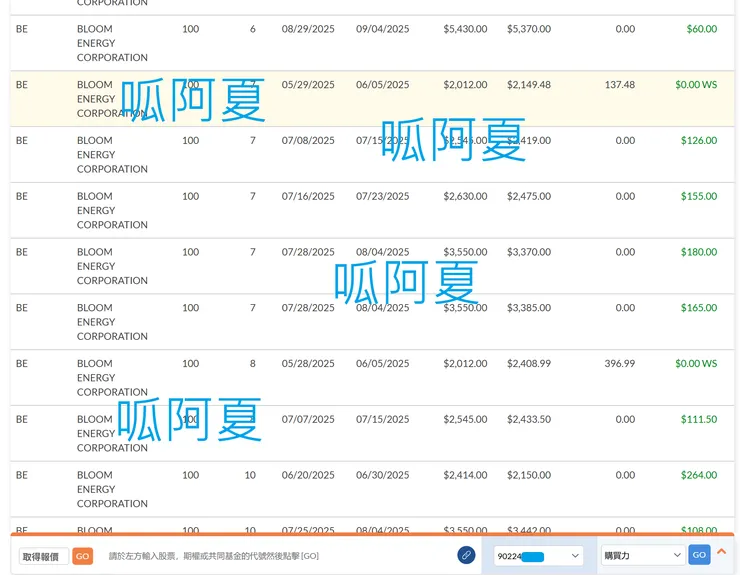Click BLOOM ENERGY CORPORATION in the $155.00 row

pyautogui.click(x=112, y=210)
